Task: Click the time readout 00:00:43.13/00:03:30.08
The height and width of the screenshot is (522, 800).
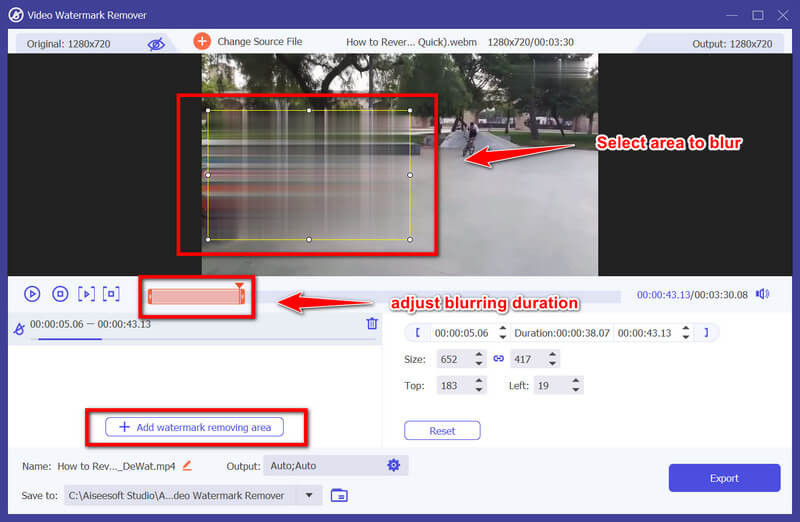Action: pos(692,294)
